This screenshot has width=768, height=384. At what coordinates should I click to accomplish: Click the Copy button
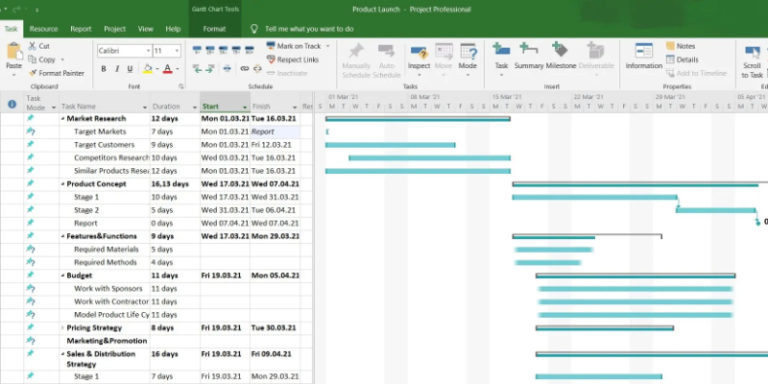[42, 60]
